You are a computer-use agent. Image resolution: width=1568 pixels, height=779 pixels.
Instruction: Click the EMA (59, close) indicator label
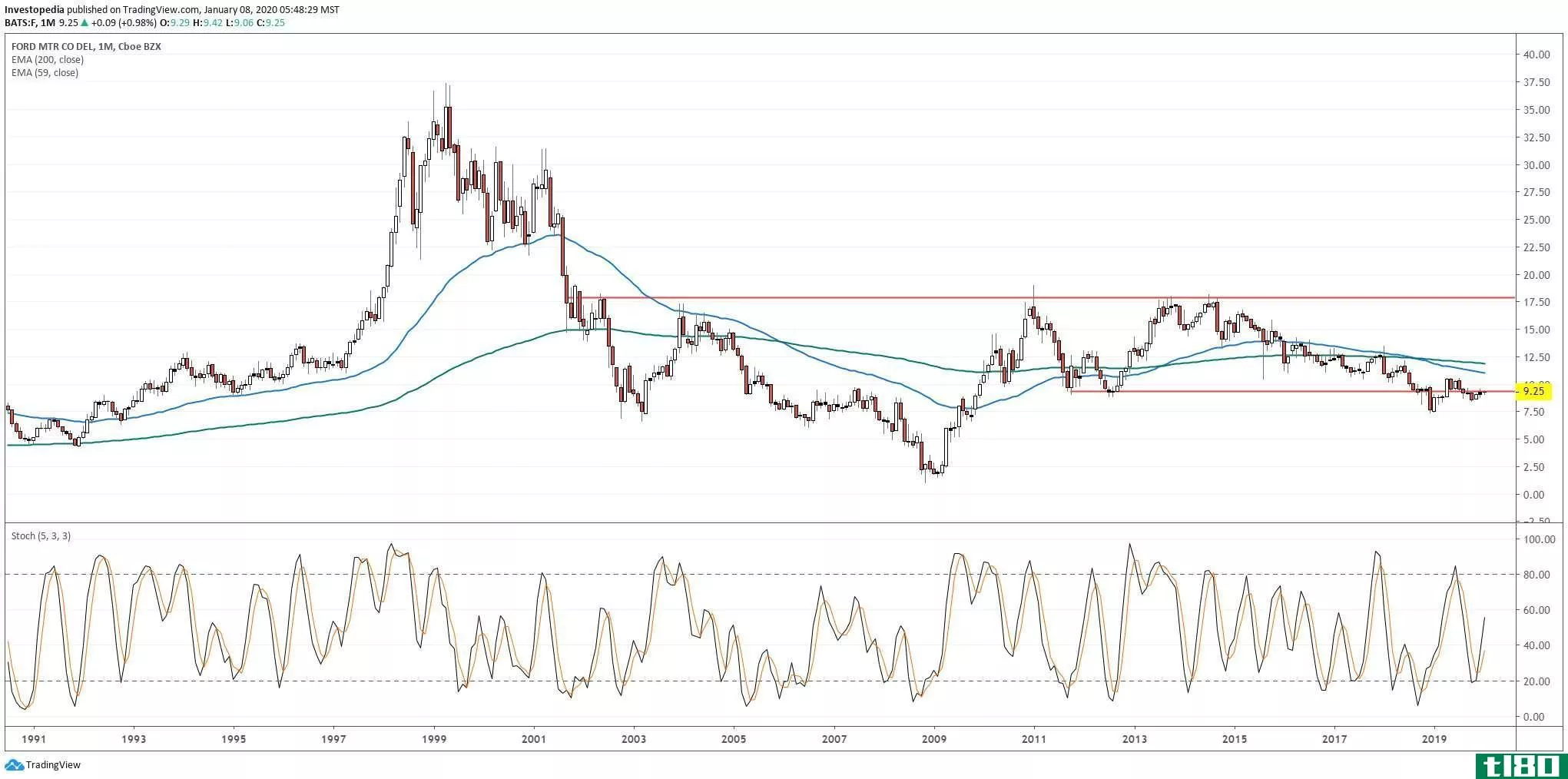pyautogui.click(x=45, y=72)
